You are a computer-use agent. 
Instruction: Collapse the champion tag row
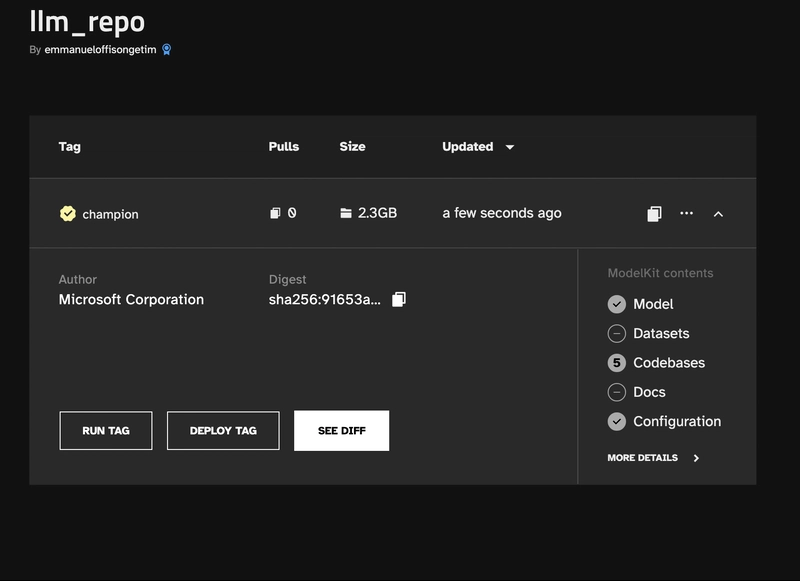(x=718, y=214)
